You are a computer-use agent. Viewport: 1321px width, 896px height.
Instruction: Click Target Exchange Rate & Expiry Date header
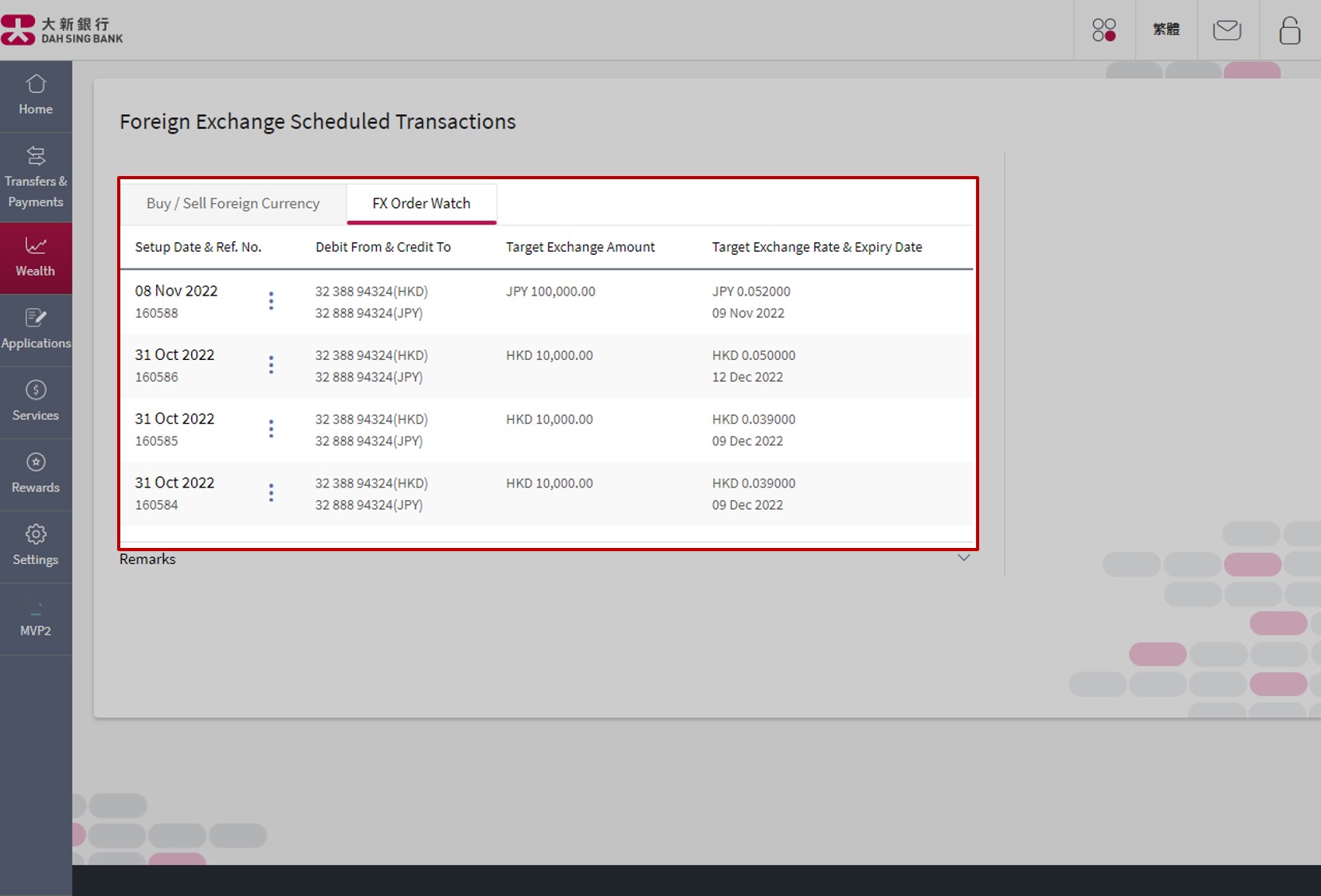pos(817,247)
